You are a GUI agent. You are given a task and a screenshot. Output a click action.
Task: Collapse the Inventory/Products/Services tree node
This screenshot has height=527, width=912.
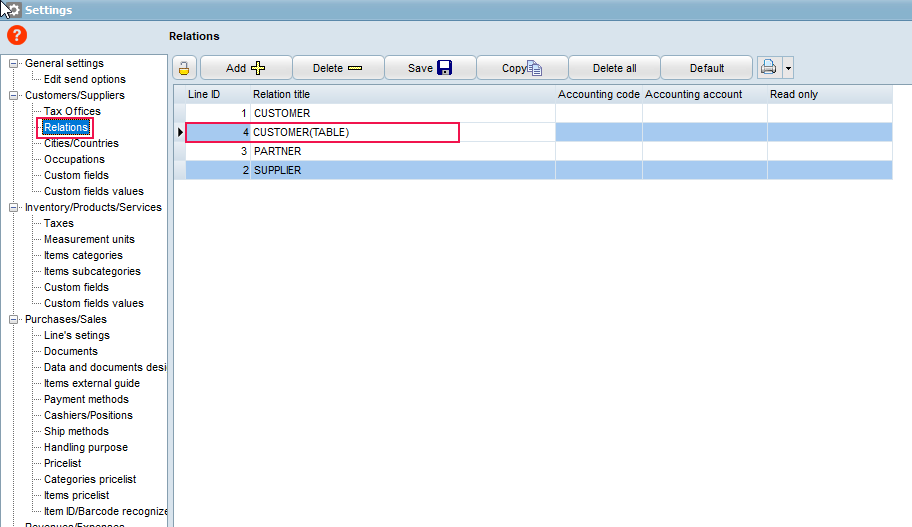click(x=14, y=208)
